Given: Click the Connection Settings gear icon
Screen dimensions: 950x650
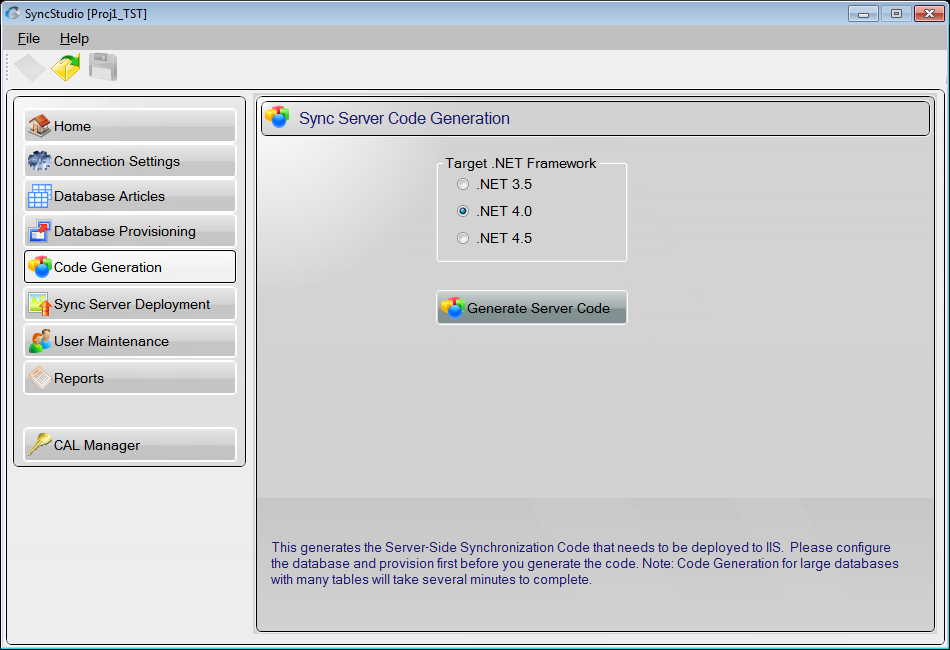Looking at the screenshot, I should click(x=39, y=161).
